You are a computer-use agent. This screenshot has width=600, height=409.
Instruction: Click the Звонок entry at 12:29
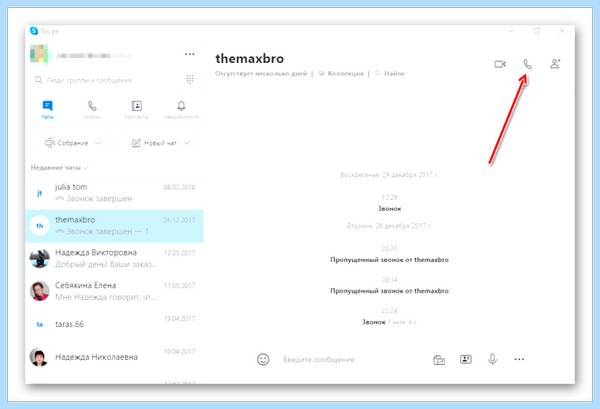point(390,209)
